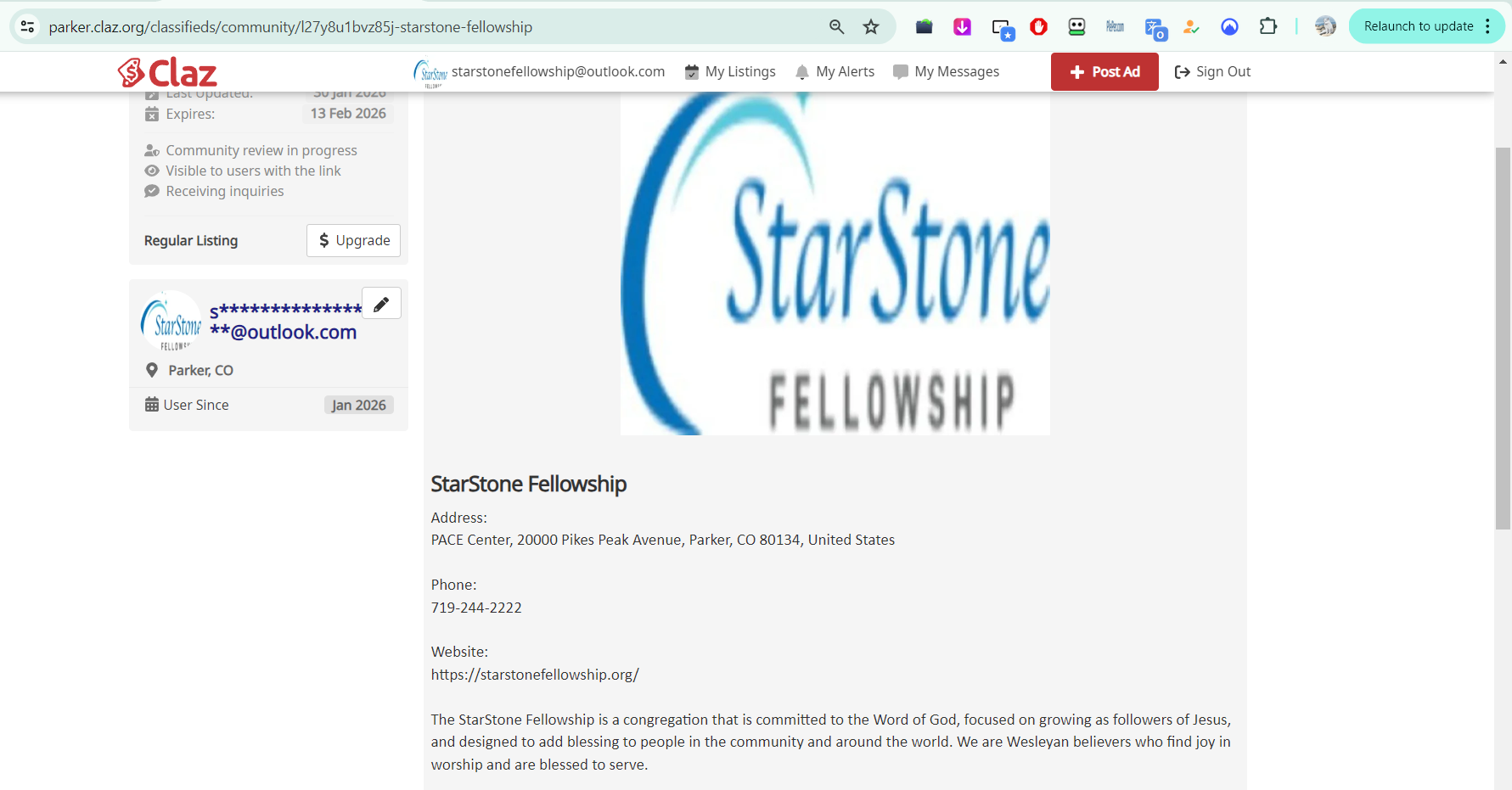Sign out of the account

coord(1212,72)
